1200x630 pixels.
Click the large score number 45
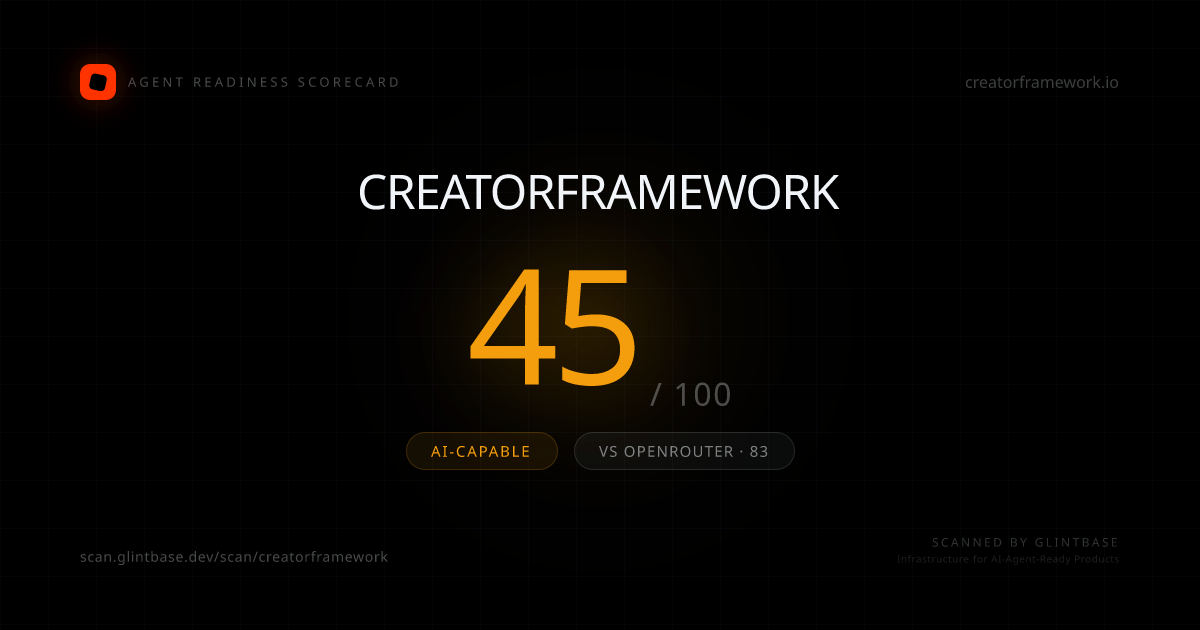(553, 328)
